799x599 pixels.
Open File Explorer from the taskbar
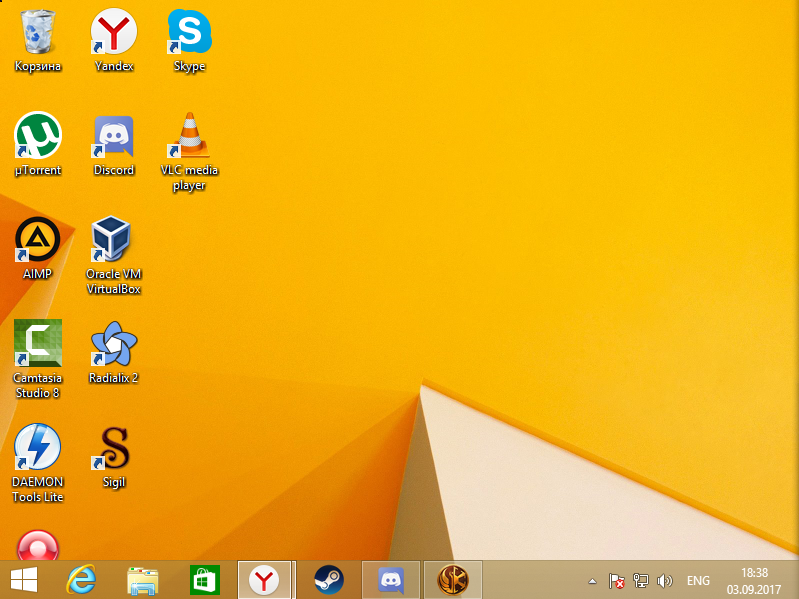point(143,579)
